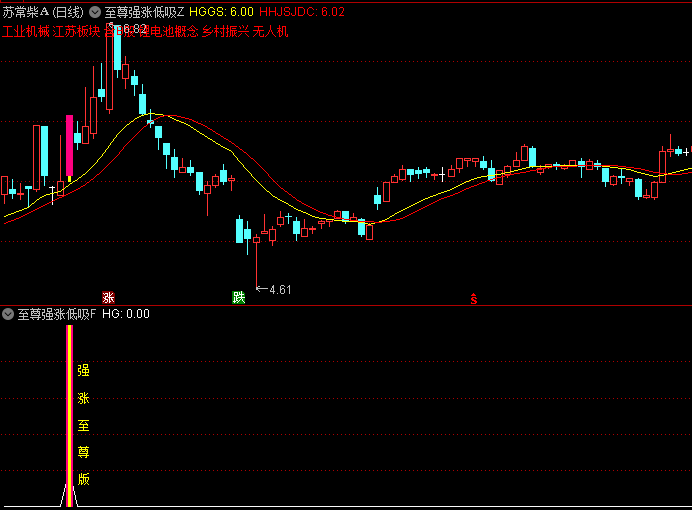Click the HG: 0.00 value

pyautogui.click(x=126, y=314)
